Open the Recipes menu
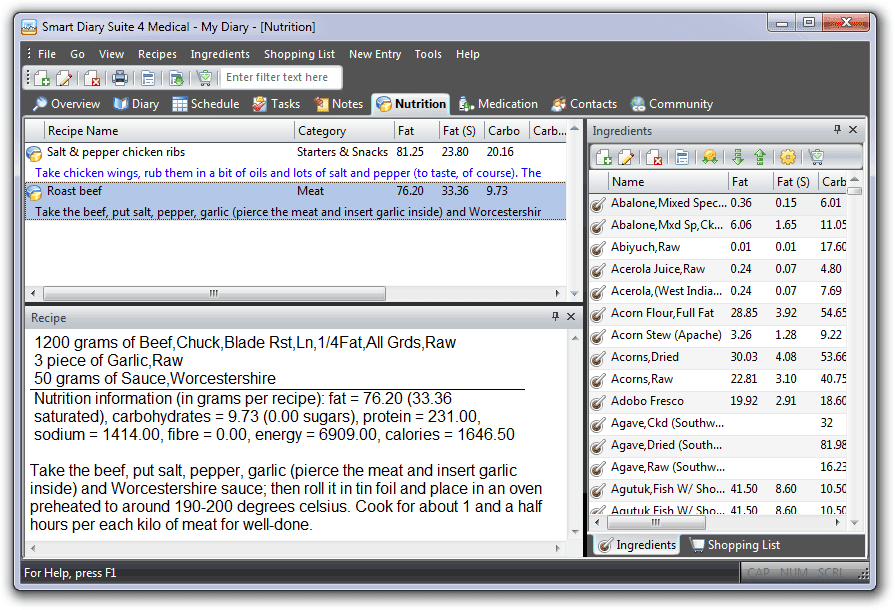 158,54
